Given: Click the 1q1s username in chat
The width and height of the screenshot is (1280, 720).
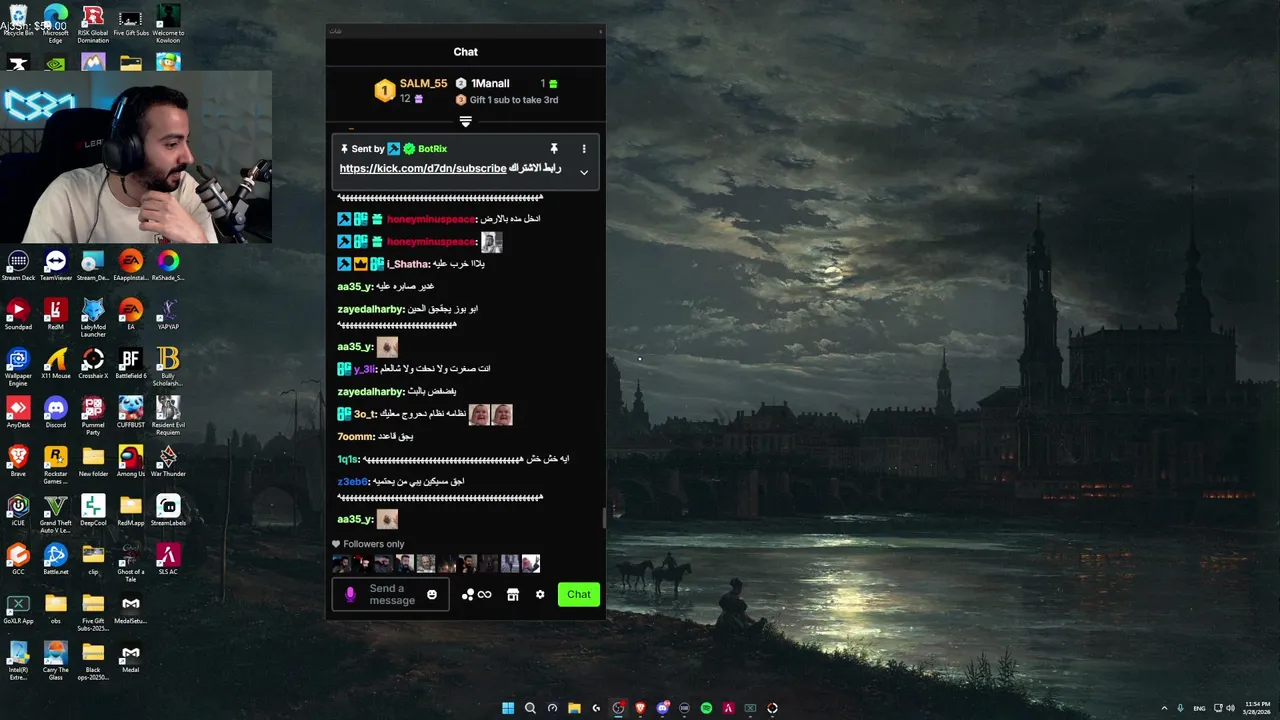Looking at the screenshot, I should pos(347,459).
